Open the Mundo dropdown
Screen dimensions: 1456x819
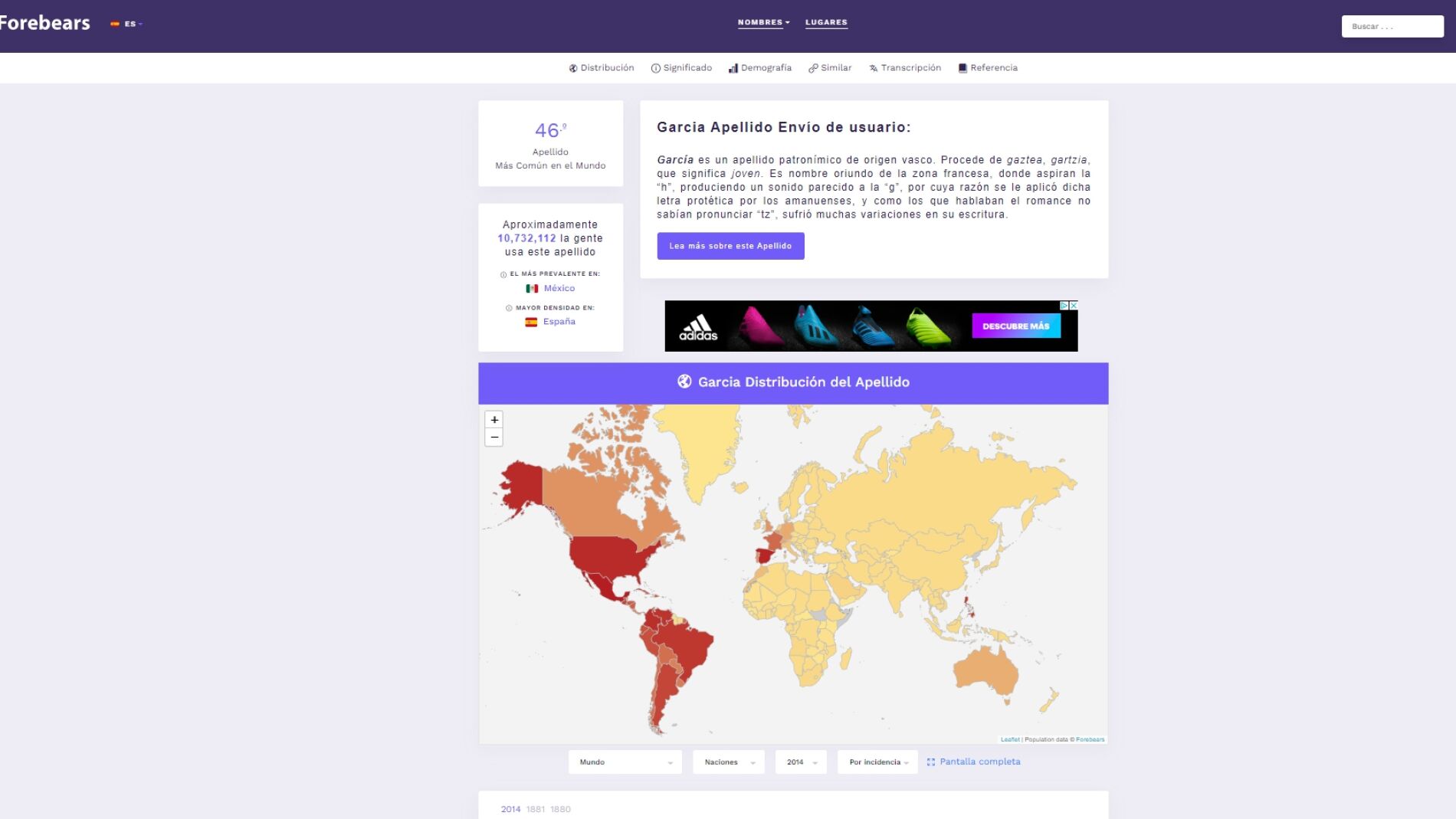(624, 762)
